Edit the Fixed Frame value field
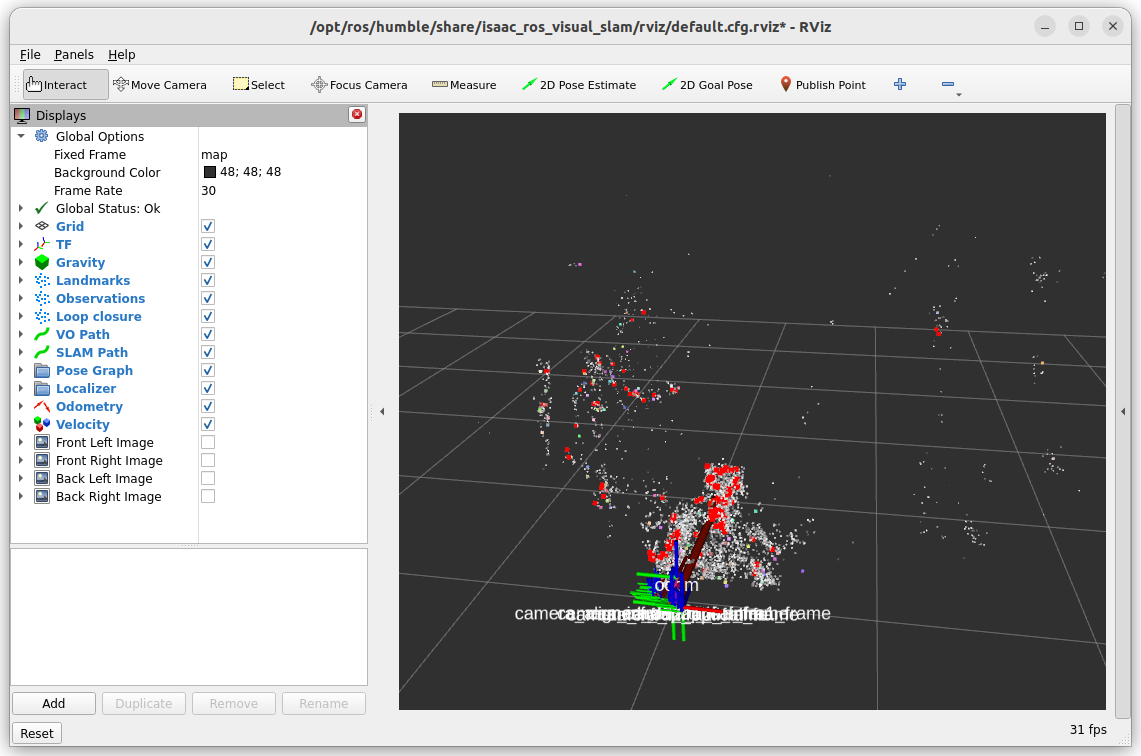Screen dimensions: 1141x756 point(280,155)
